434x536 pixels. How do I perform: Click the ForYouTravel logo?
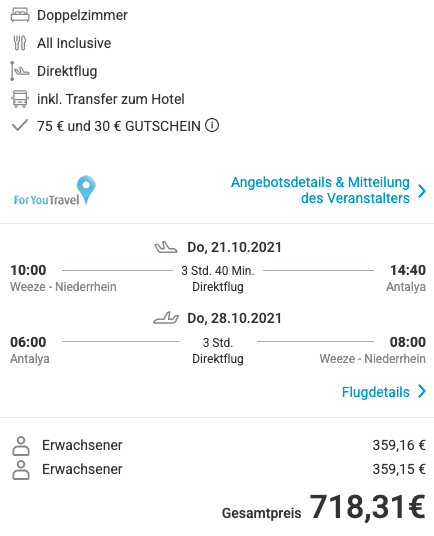tap(55, 190)
